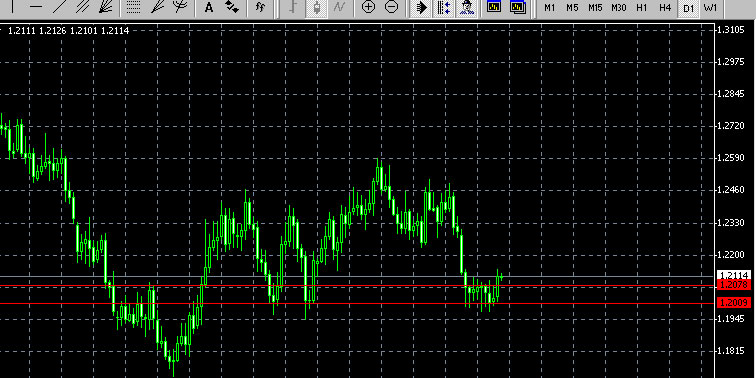Click the ff toolbar icon
Image resolution: width=756 pixels, height=378 pixels.
(x=260, y=7)
